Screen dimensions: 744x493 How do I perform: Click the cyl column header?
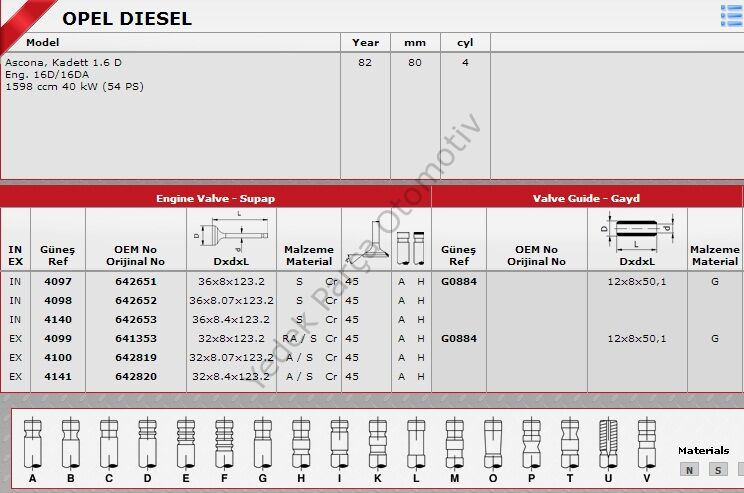click(465, 43)
